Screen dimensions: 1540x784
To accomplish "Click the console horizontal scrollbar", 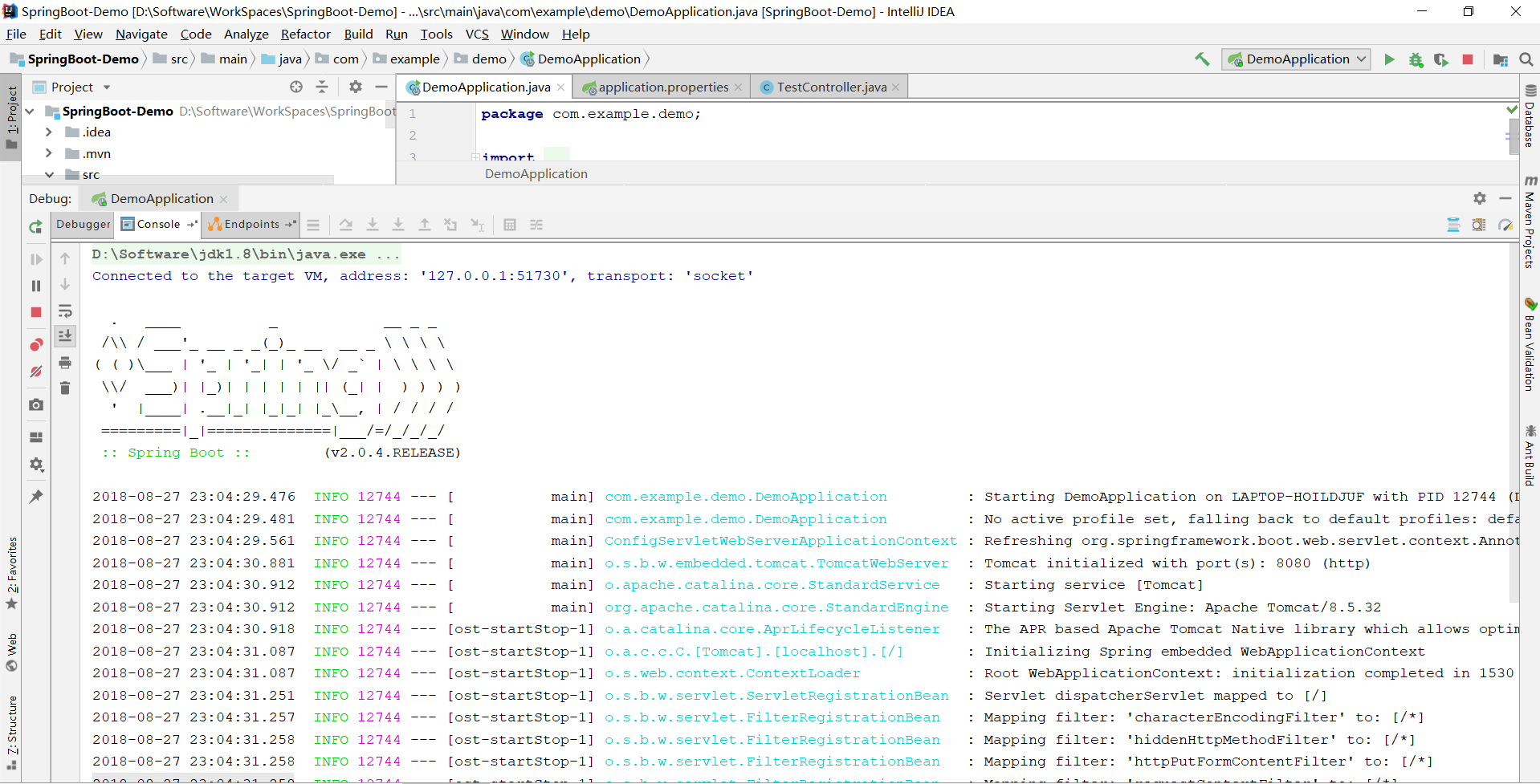I will 194,779.
